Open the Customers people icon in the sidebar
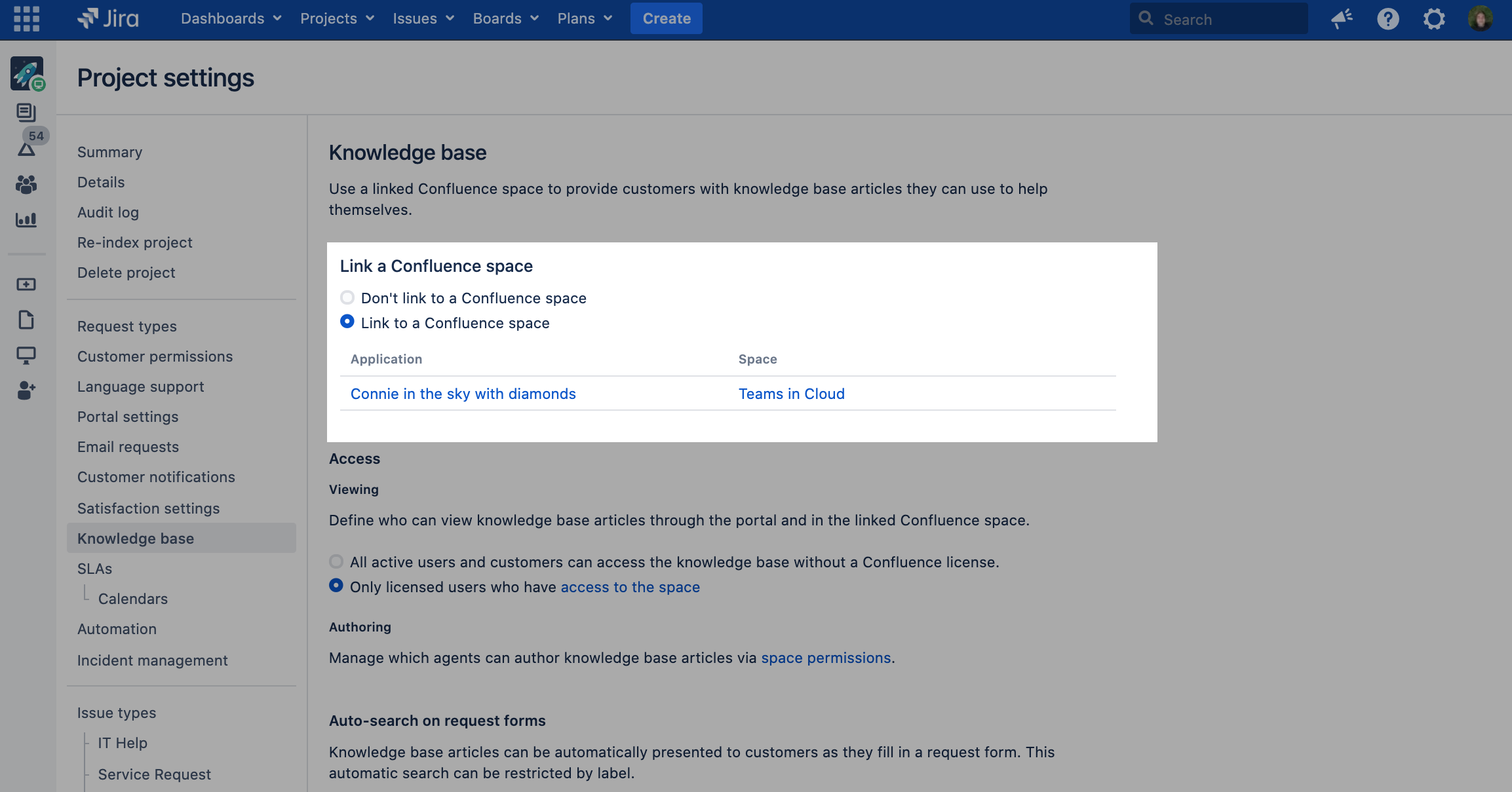 pos(26,185)
